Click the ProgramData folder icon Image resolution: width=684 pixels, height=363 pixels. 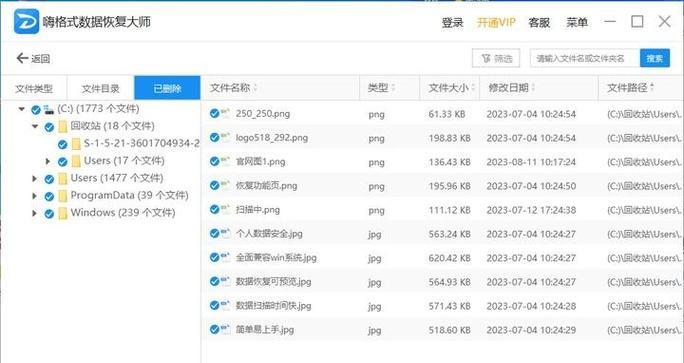63,196
